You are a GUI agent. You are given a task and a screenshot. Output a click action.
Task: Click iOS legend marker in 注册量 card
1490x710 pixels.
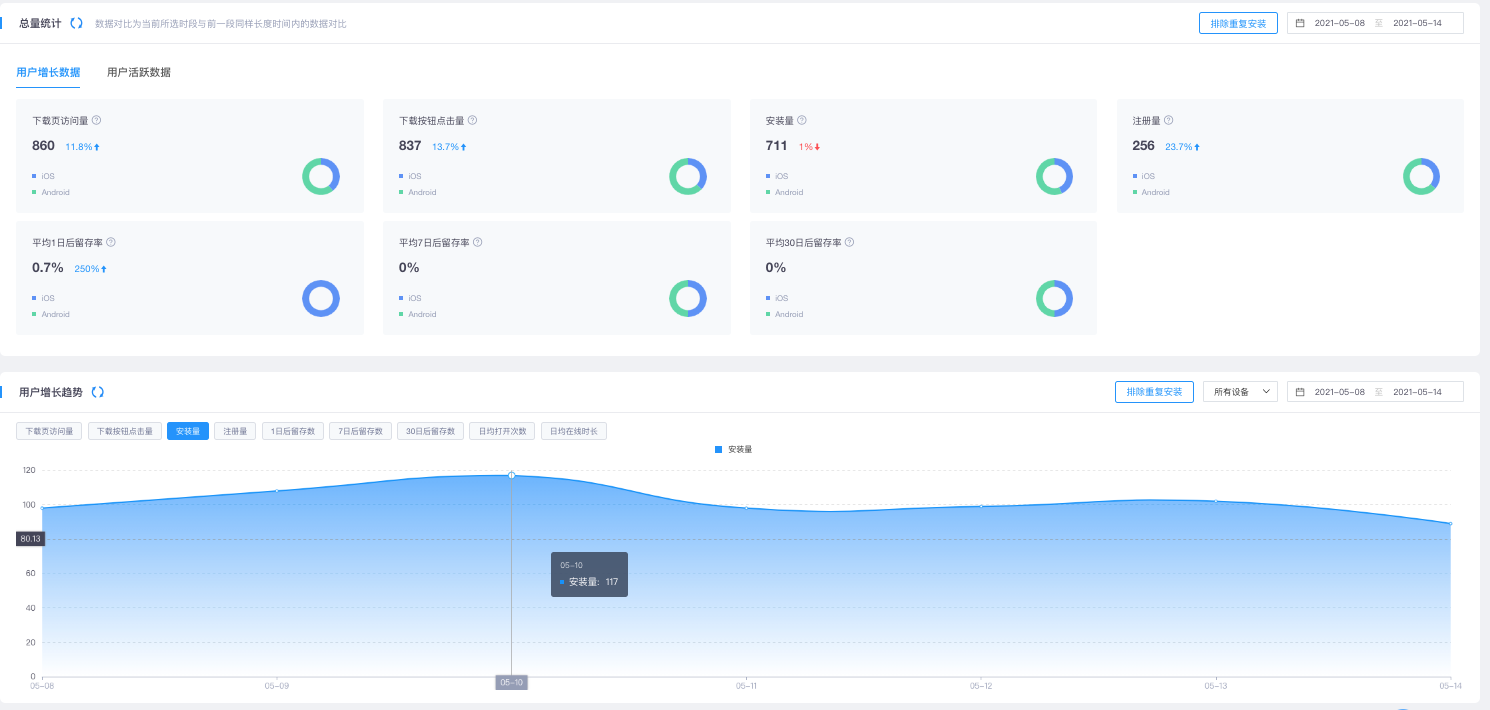tap(1135, 176)
